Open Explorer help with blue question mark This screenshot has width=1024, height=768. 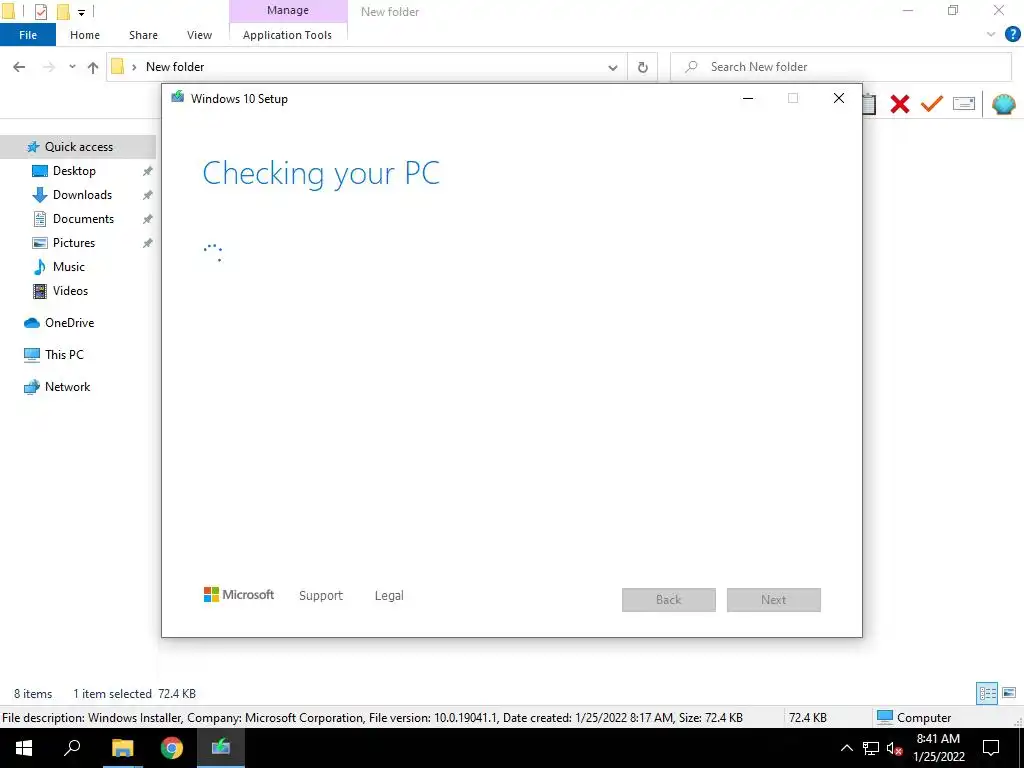tap(1012, 35)
